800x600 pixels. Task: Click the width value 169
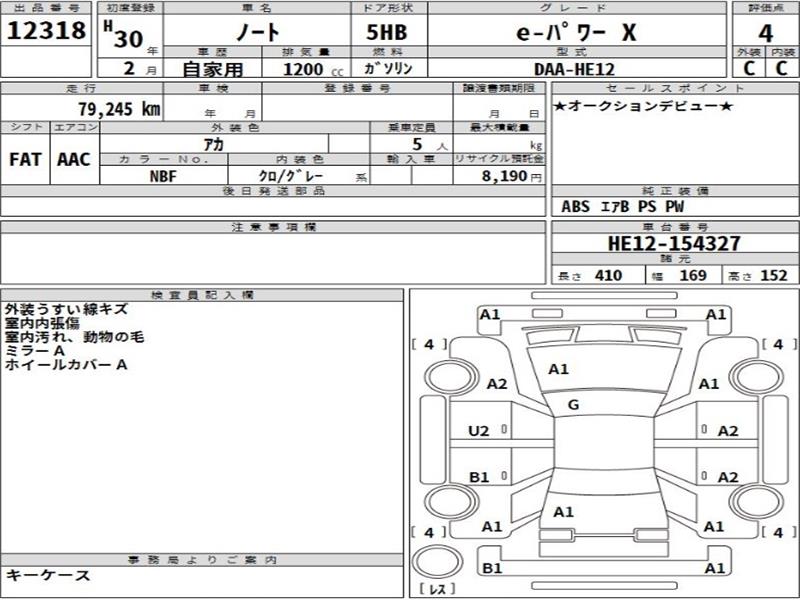[693, 276]
